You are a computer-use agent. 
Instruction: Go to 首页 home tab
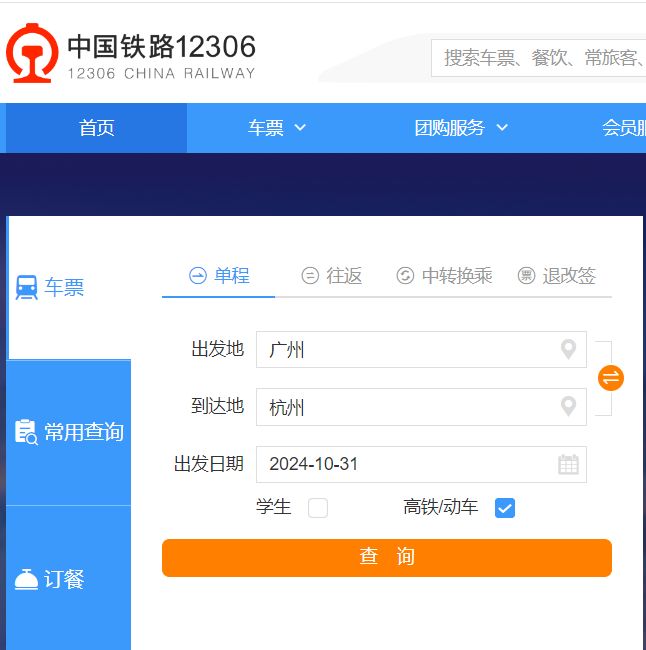click(97, 128)
